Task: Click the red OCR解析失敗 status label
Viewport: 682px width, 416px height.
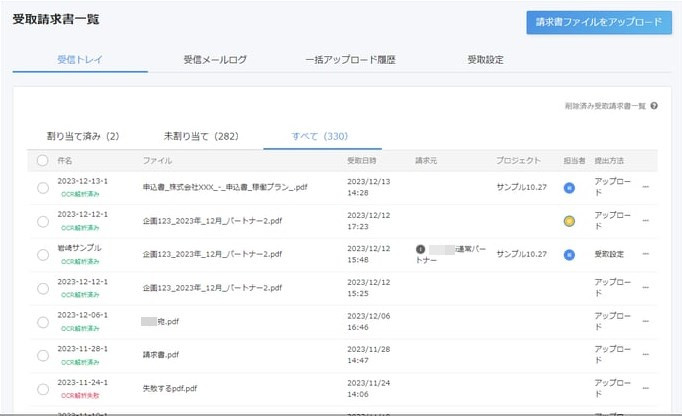Action: pyautogui.click(x=80, y=396)
